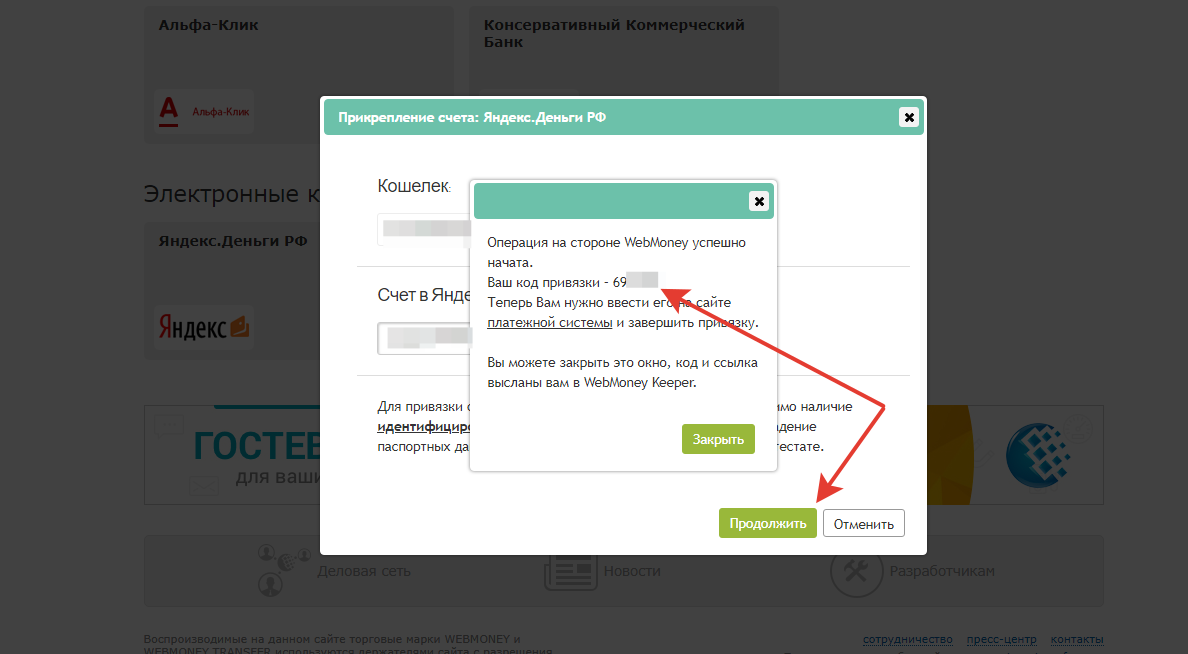This screenshot has height=654, width=1188.
Task: Select the 'Альфа-Клик' card heading
Action: pyautogui.click(x=208, y=25)
